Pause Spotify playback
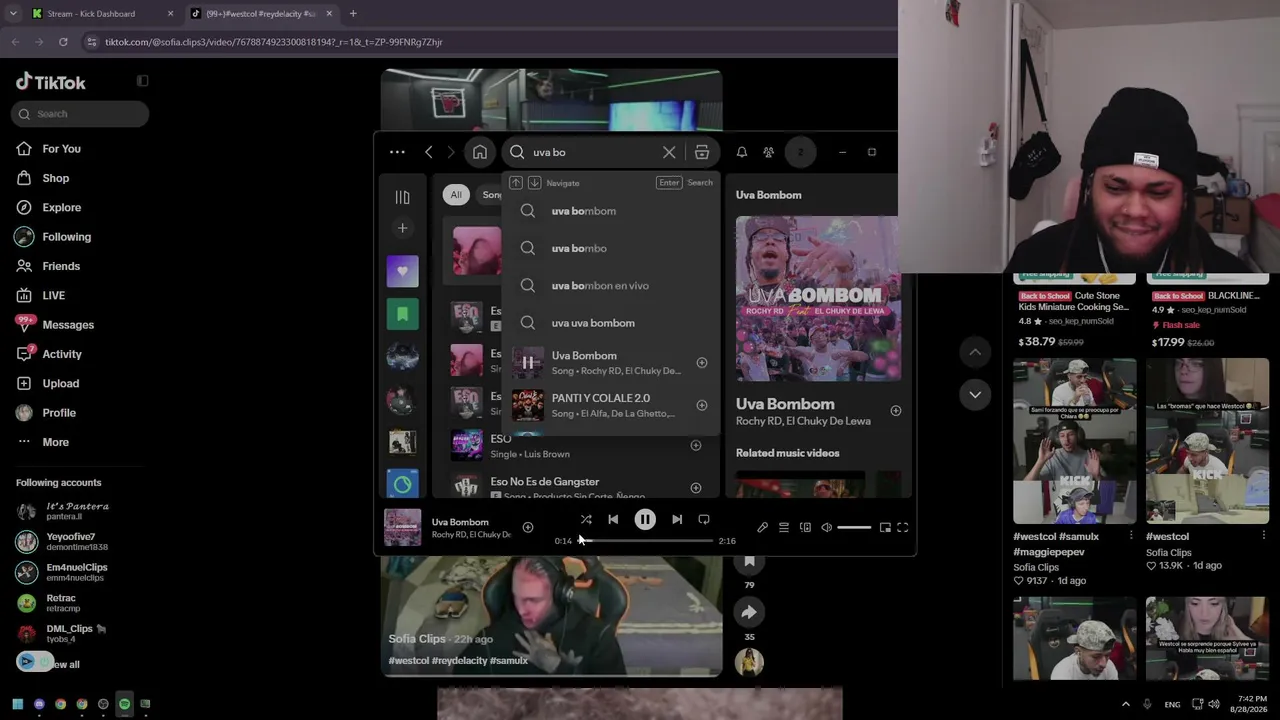The image size is (1280, 720). point(645,520)
